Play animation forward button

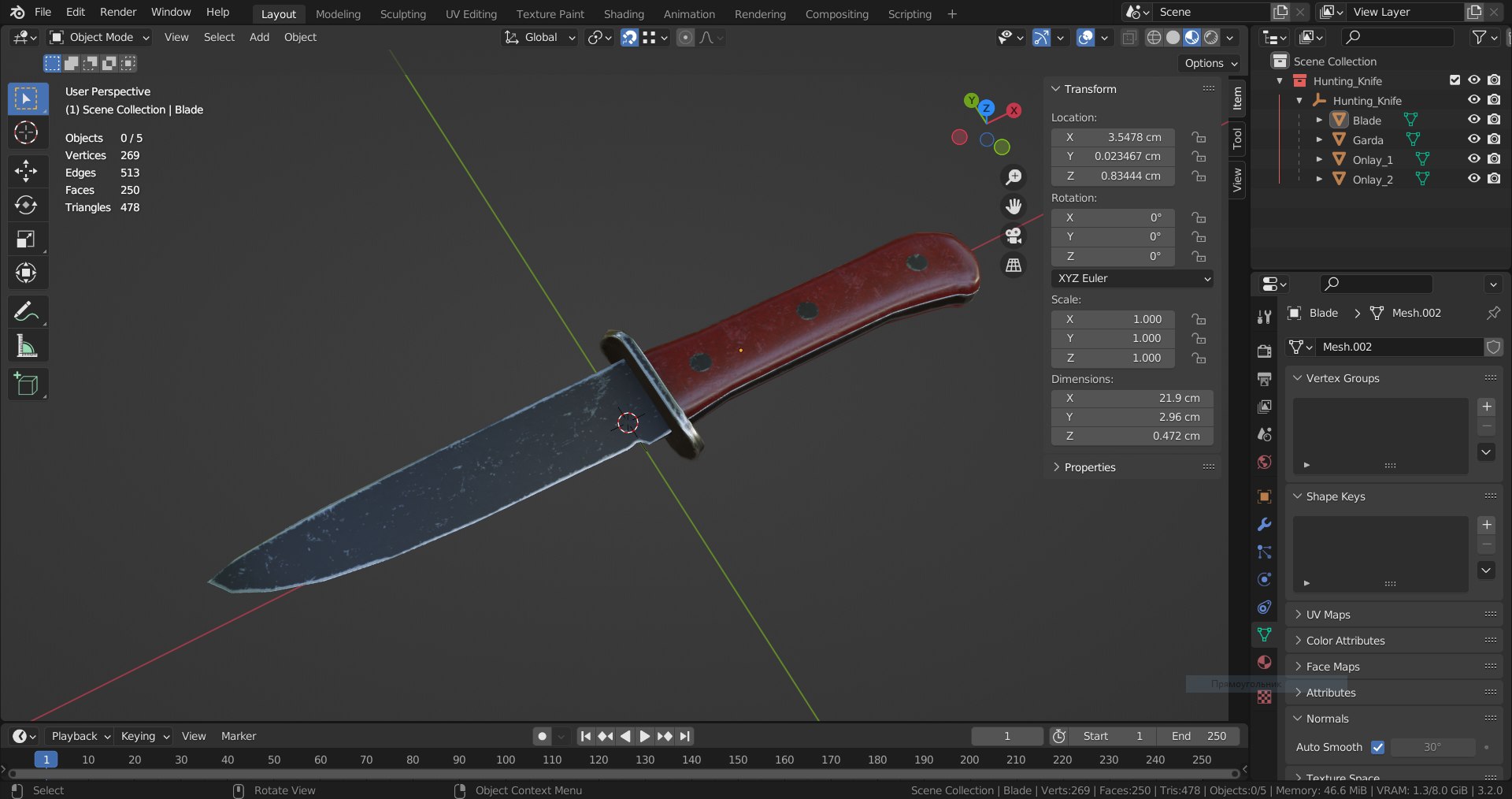[645, 736]
